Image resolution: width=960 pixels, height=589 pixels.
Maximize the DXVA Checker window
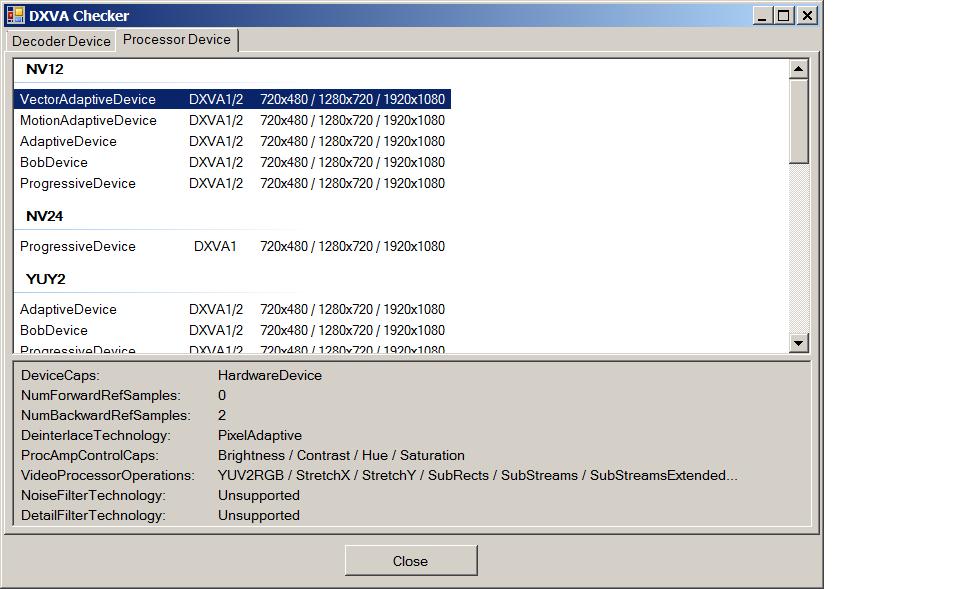click(x=784, y=15)
